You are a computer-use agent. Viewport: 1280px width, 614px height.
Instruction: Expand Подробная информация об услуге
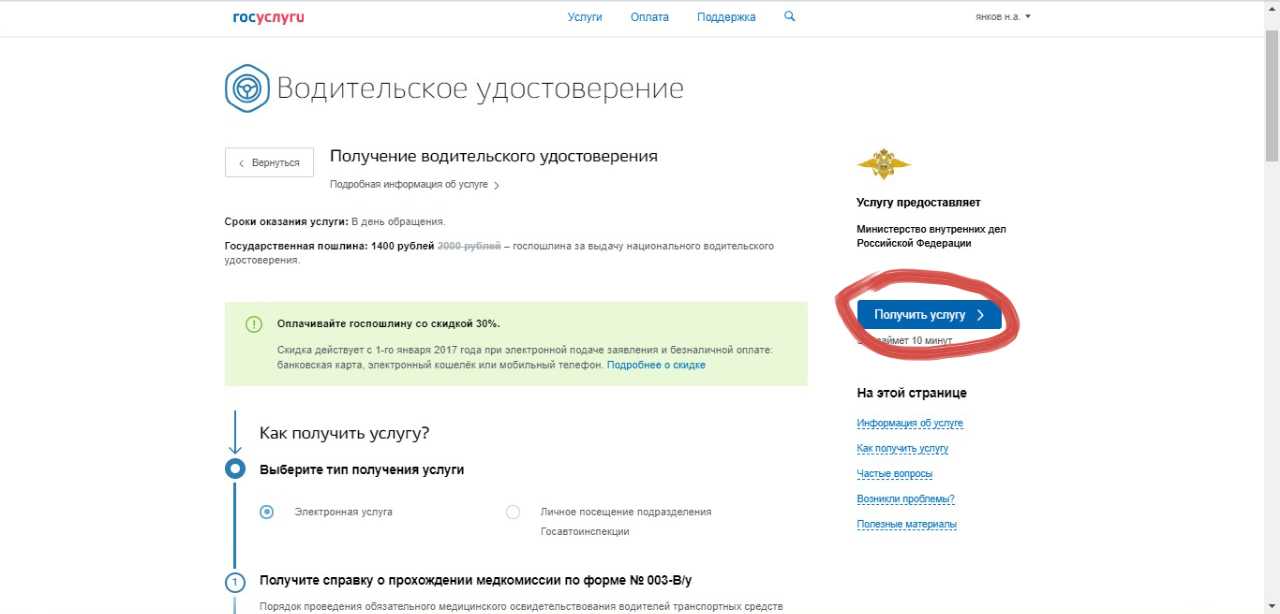point(414,185)
